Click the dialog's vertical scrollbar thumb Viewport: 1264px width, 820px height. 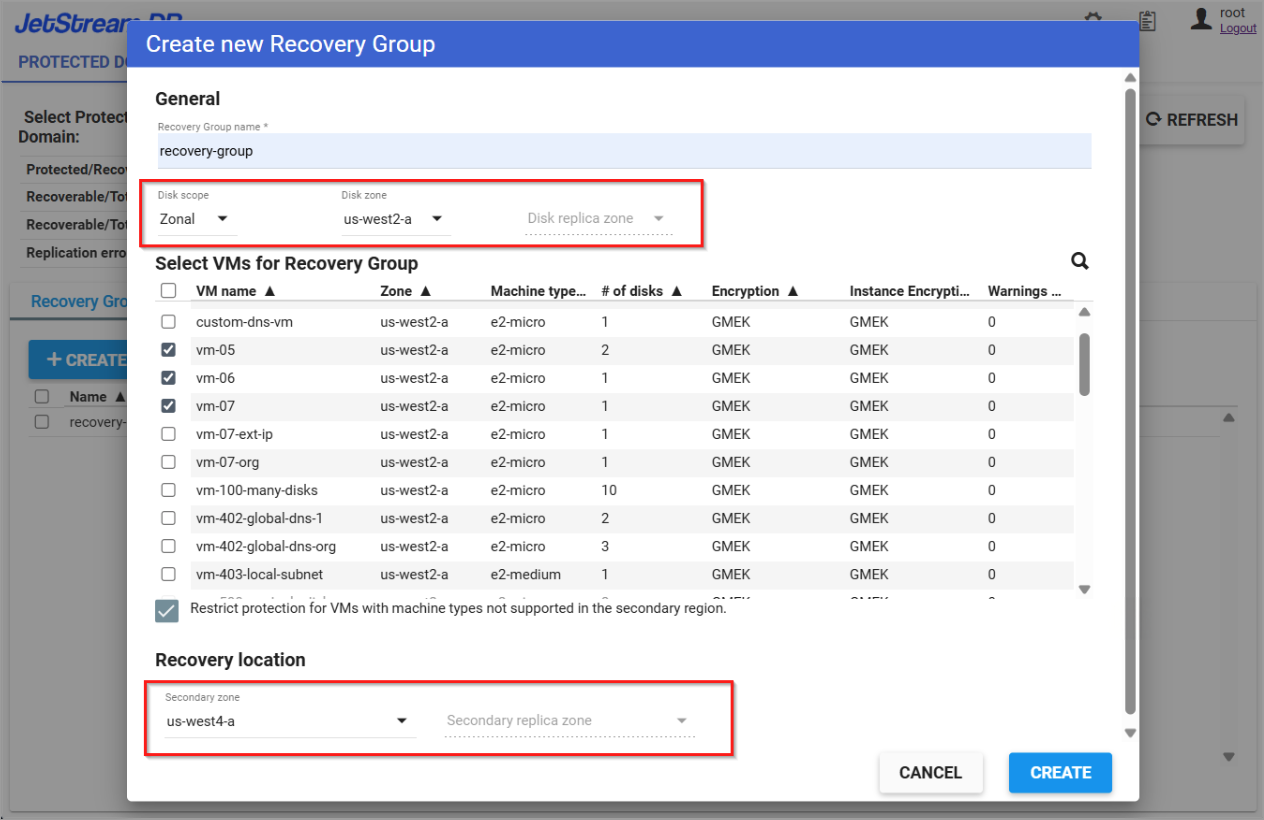coord(1130,400)
